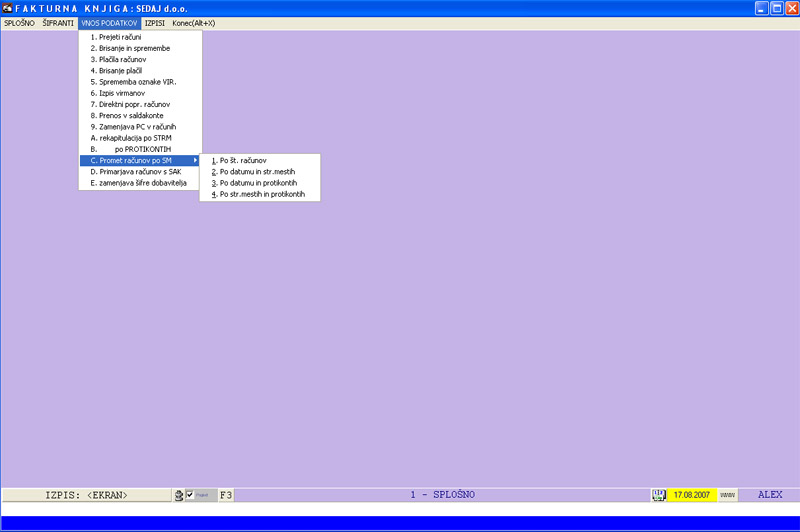Choose 8. Prenos v saldakonte
The width and height of the screenshot is (800, 532).
click(140, 115)
